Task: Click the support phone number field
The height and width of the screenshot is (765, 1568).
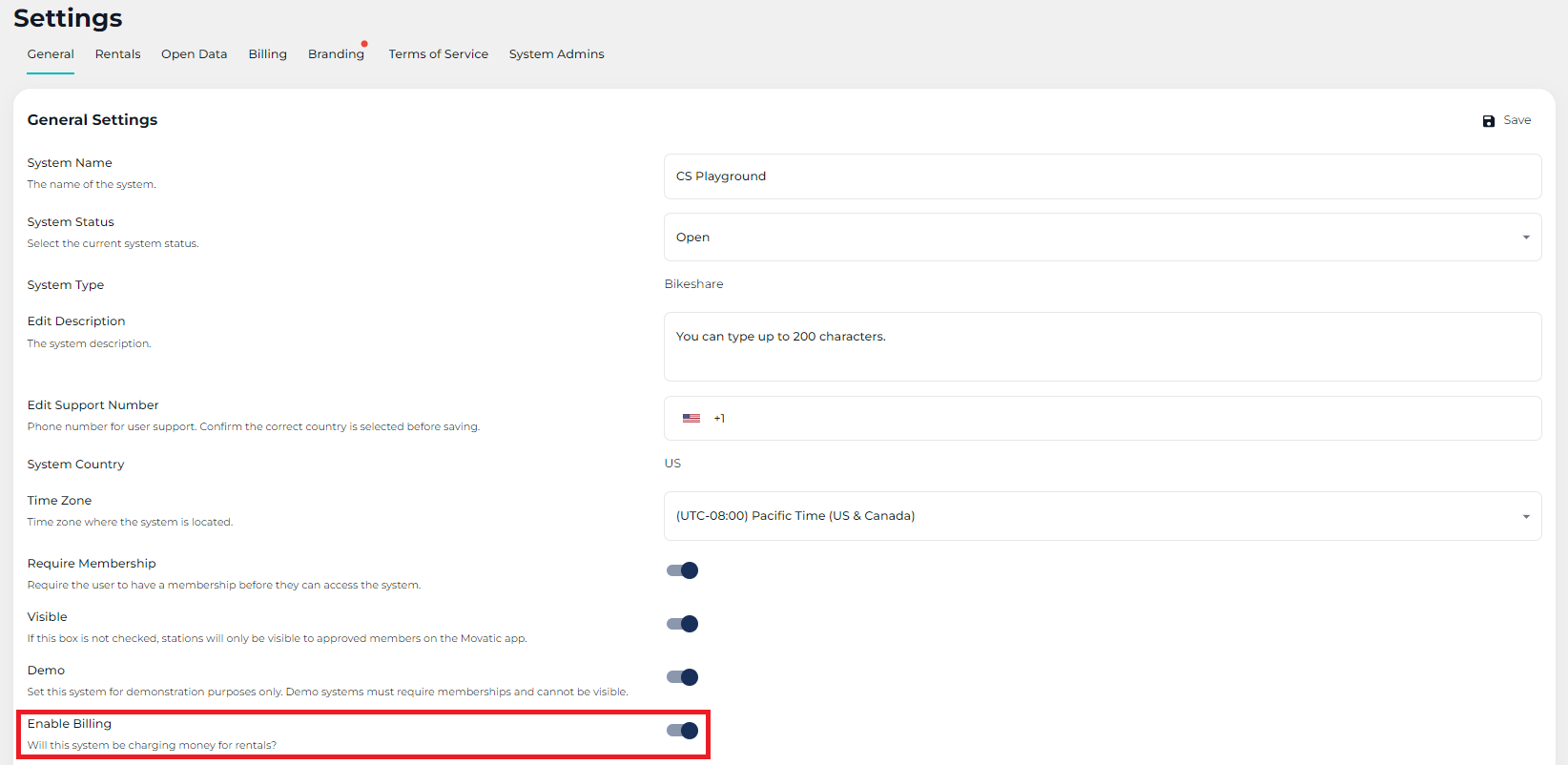Action: pos(1125,419)
